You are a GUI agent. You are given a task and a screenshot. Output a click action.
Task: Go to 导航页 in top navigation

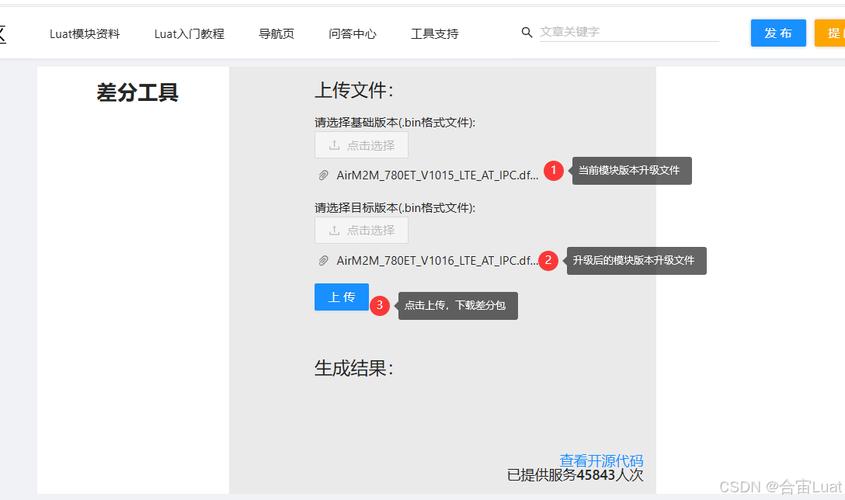pos(276,34)
